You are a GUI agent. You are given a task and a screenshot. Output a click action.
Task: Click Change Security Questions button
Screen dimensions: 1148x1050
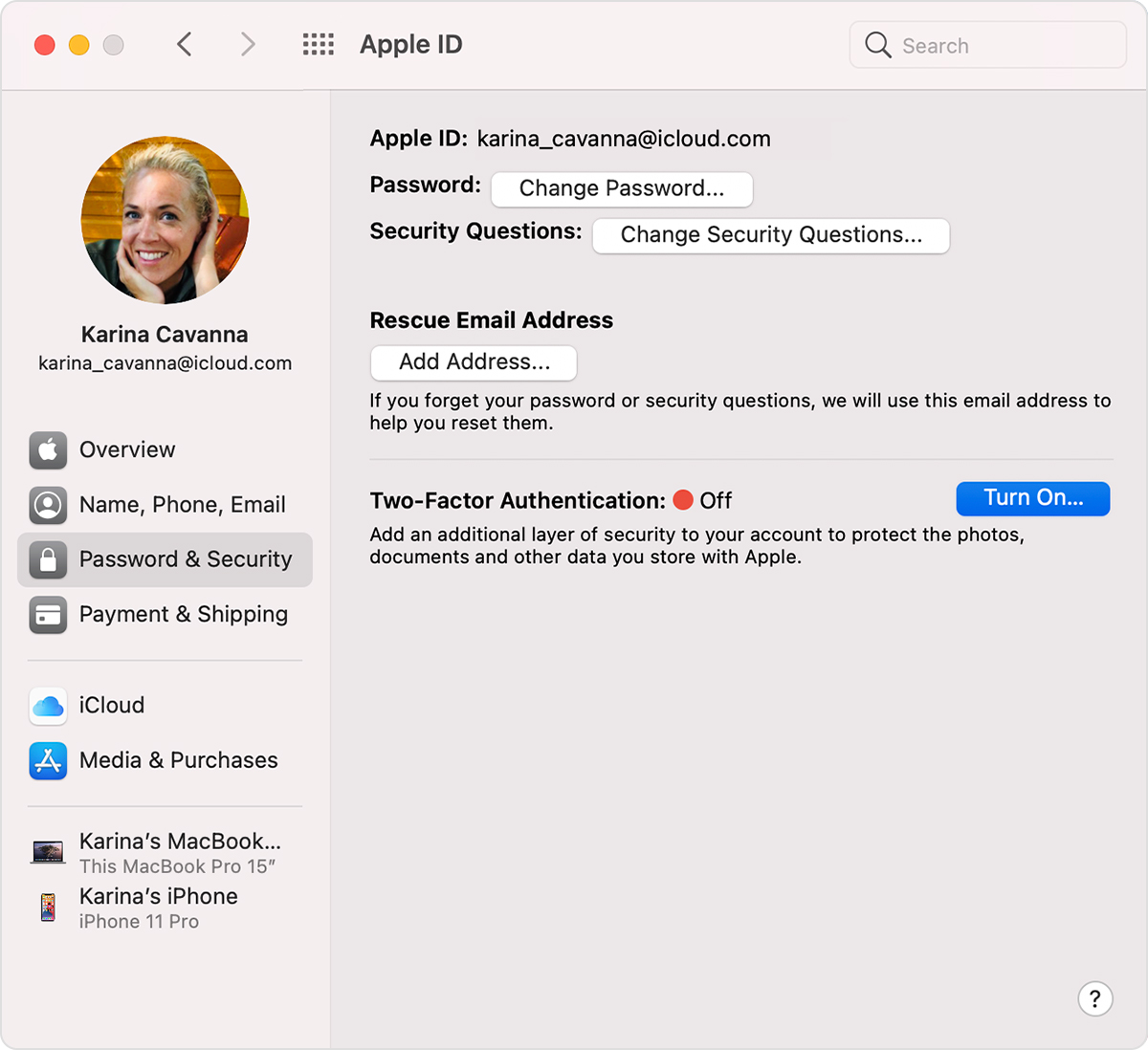771,235
